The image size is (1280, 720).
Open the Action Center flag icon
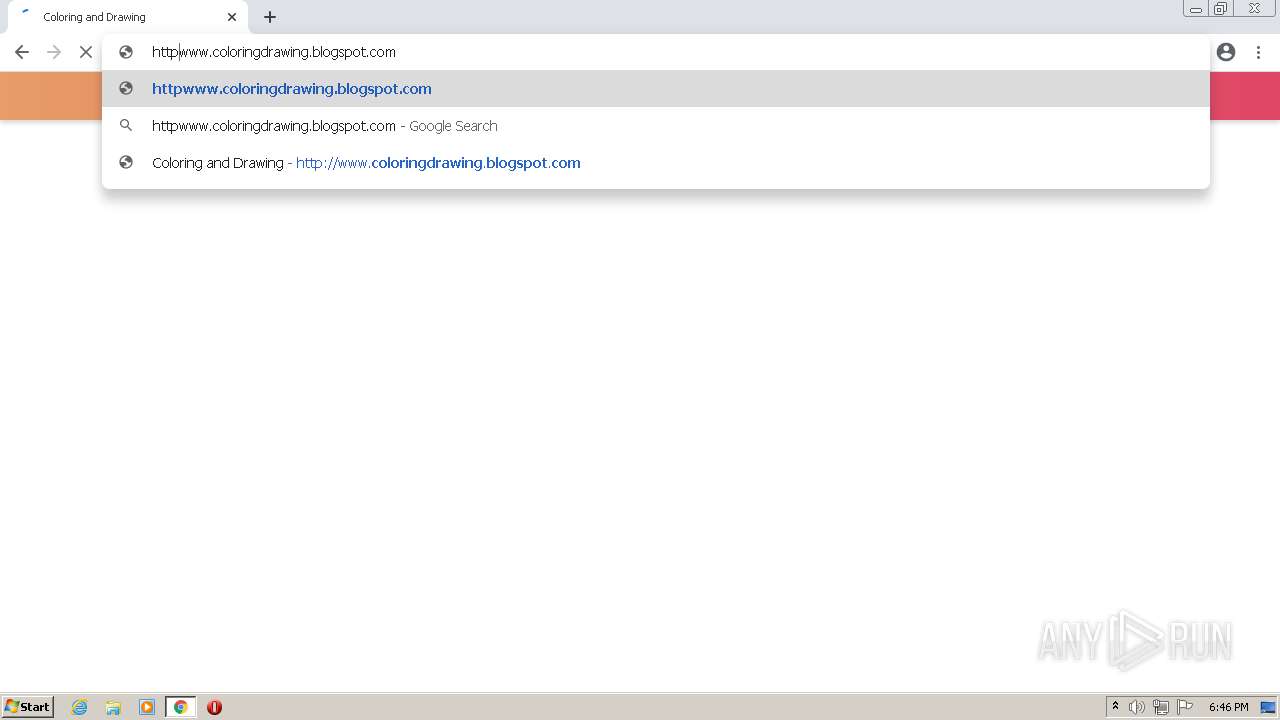(x=1185, y=707)
